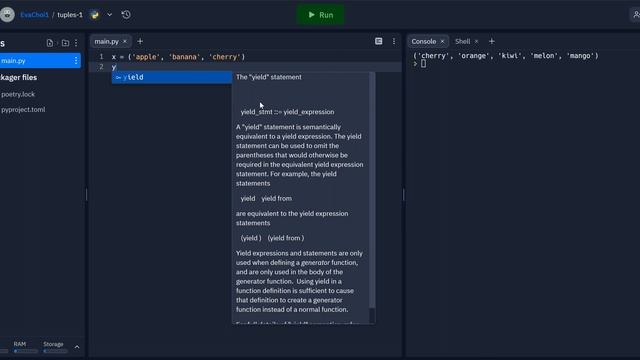
Task: Open the version history icon
Action: coord(126,15)
